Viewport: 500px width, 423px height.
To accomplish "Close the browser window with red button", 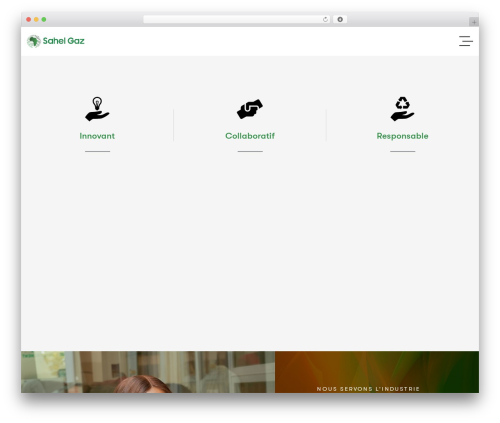I will (29, 19).
